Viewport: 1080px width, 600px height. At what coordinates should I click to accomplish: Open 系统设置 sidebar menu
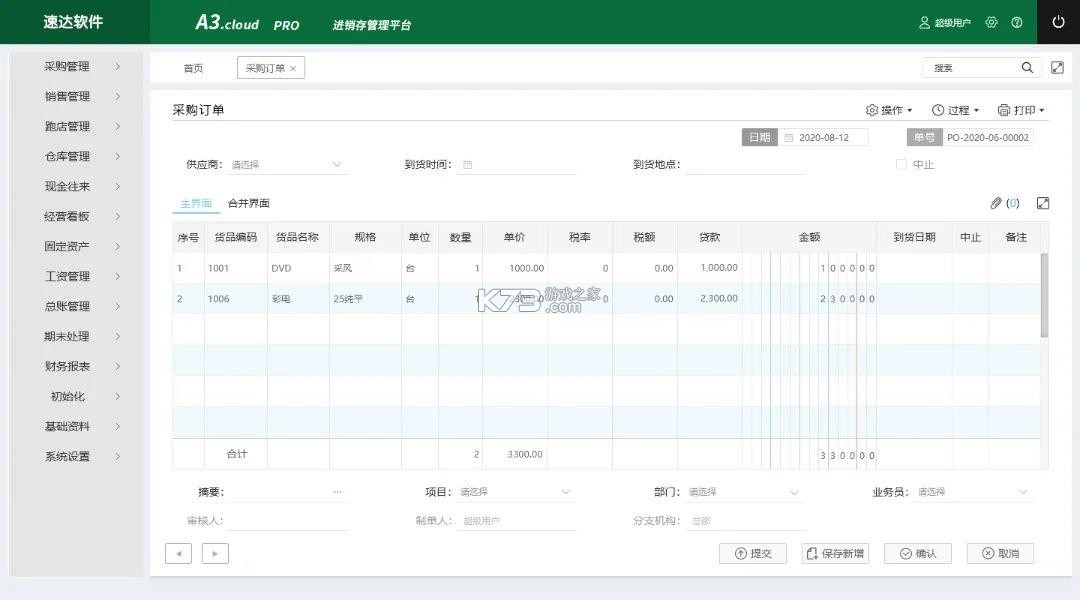tap(76, 456)
